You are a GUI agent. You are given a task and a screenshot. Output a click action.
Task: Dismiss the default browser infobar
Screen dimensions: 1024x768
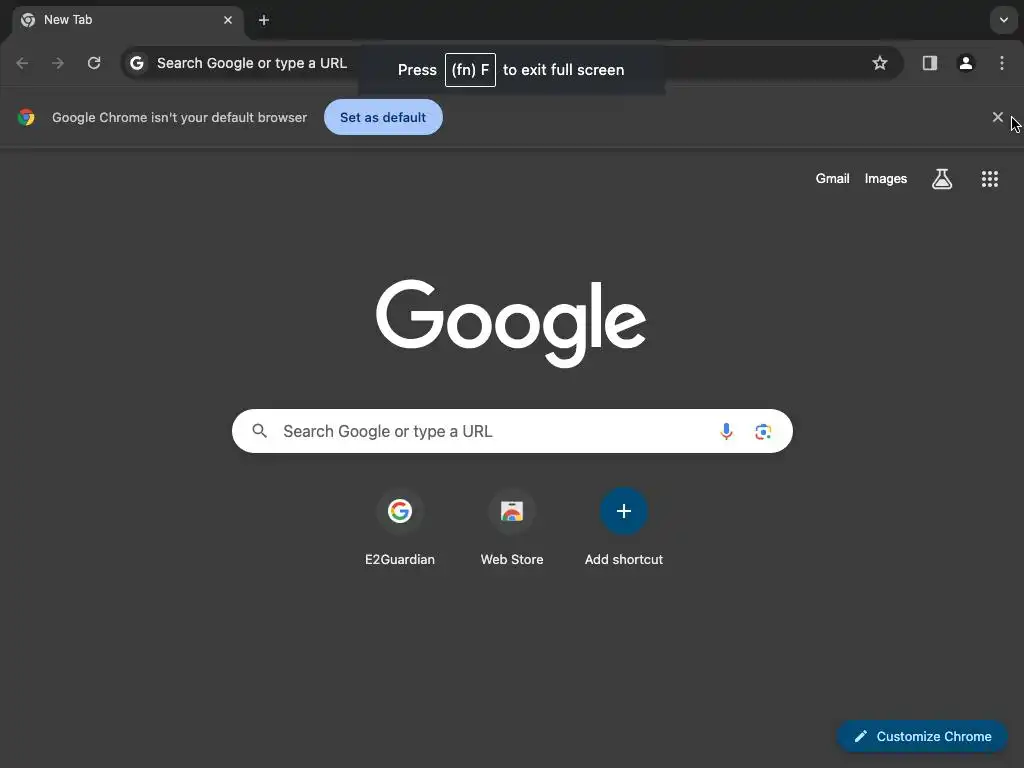click(997, 117)
